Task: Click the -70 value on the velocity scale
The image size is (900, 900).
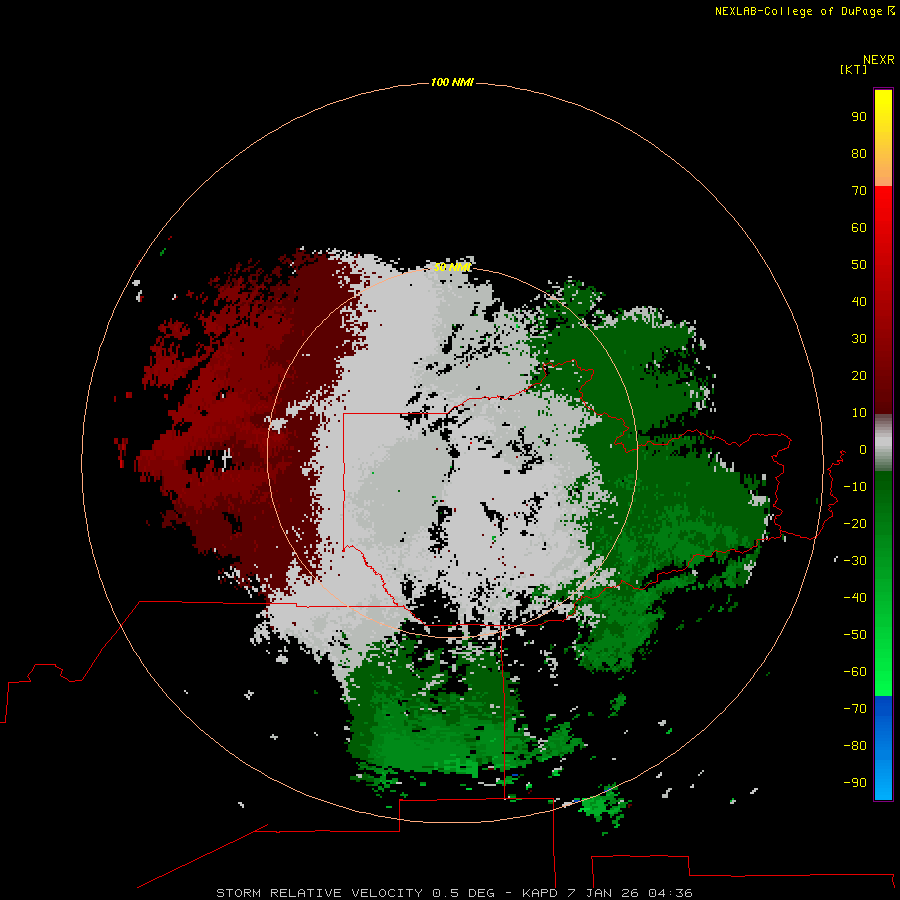Action: 855,709
